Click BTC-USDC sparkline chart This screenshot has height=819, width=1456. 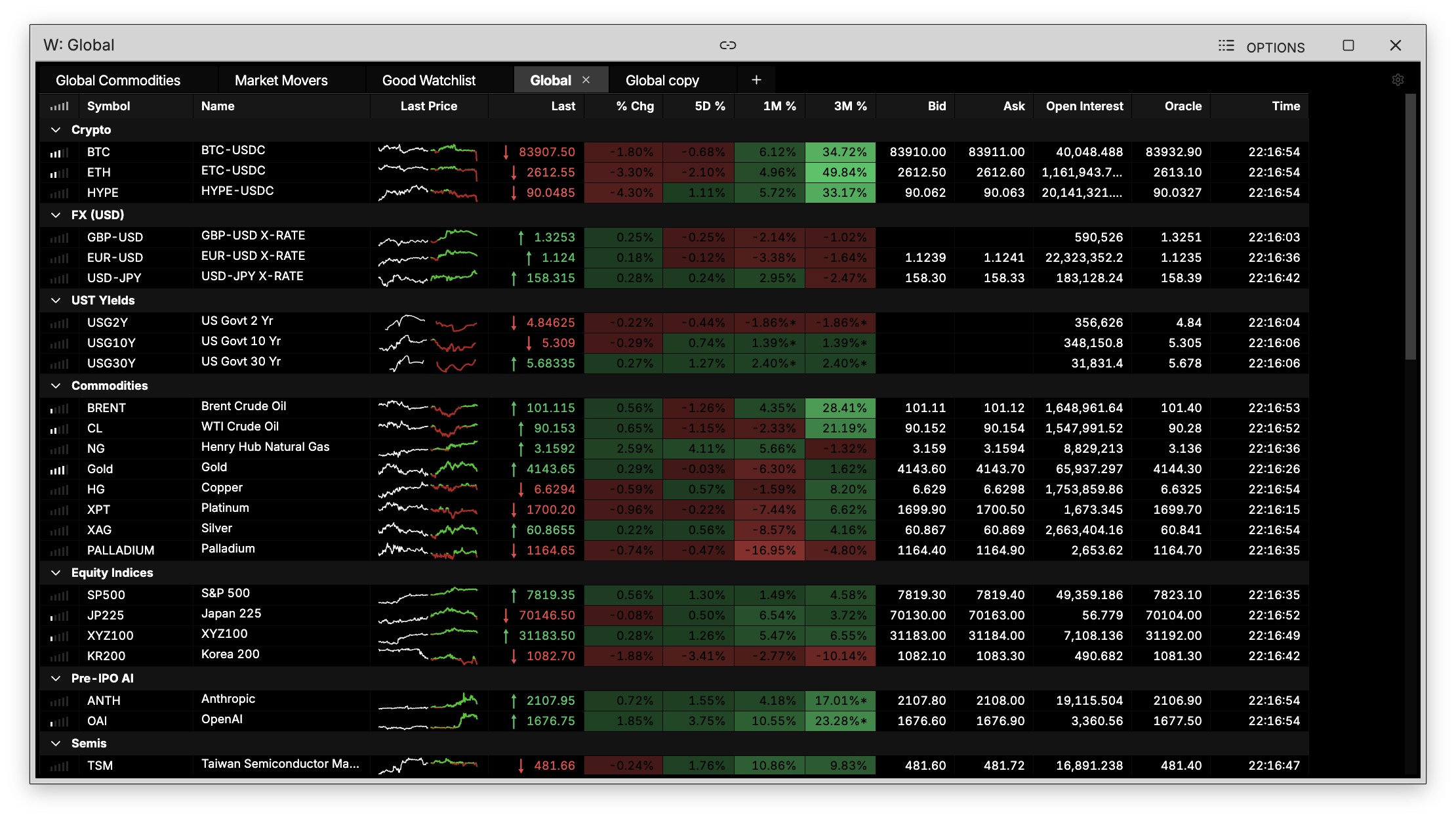click(428, 152)
